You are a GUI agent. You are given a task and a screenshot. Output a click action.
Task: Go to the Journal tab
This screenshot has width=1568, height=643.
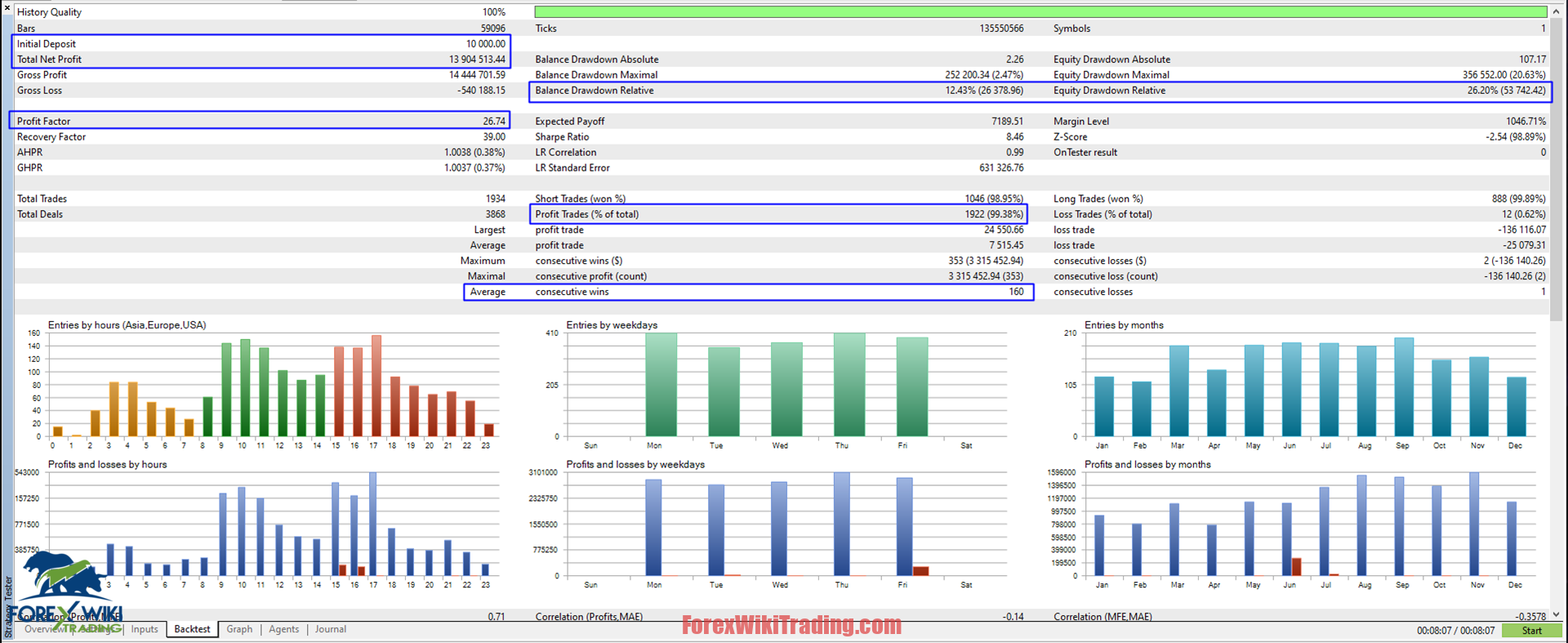[331, 629]
